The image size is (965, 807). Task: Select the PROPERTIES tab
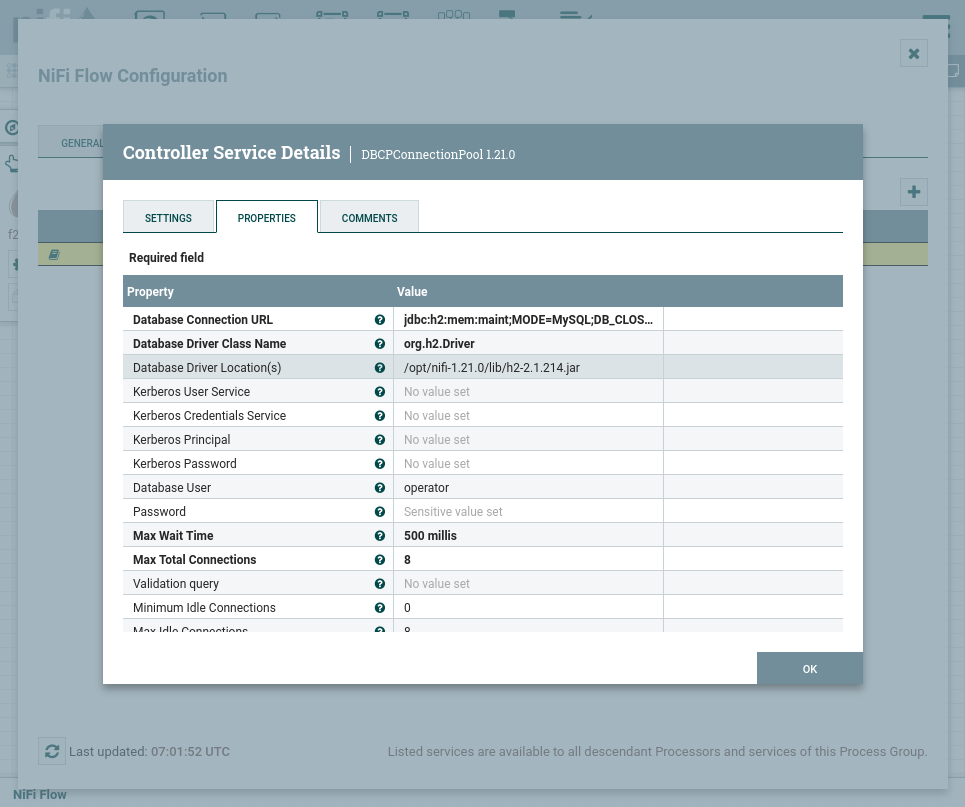click(266, 218)
